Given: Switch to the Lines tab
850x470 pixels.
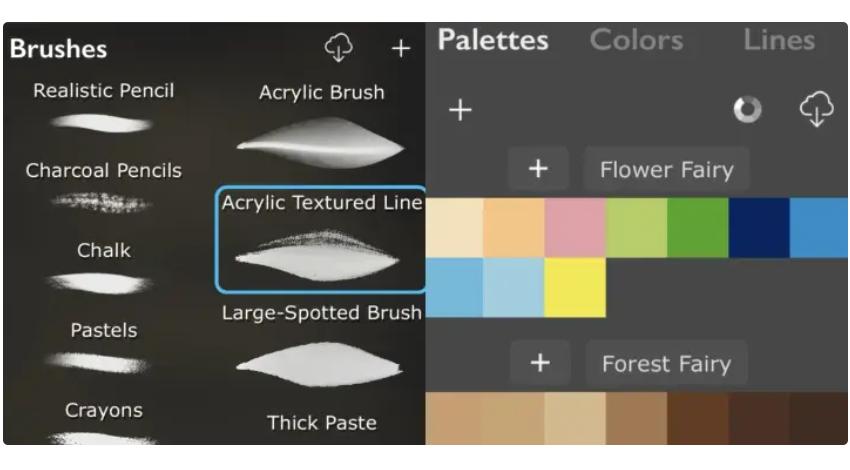Looking at the screenshot, I should point(778,40).
